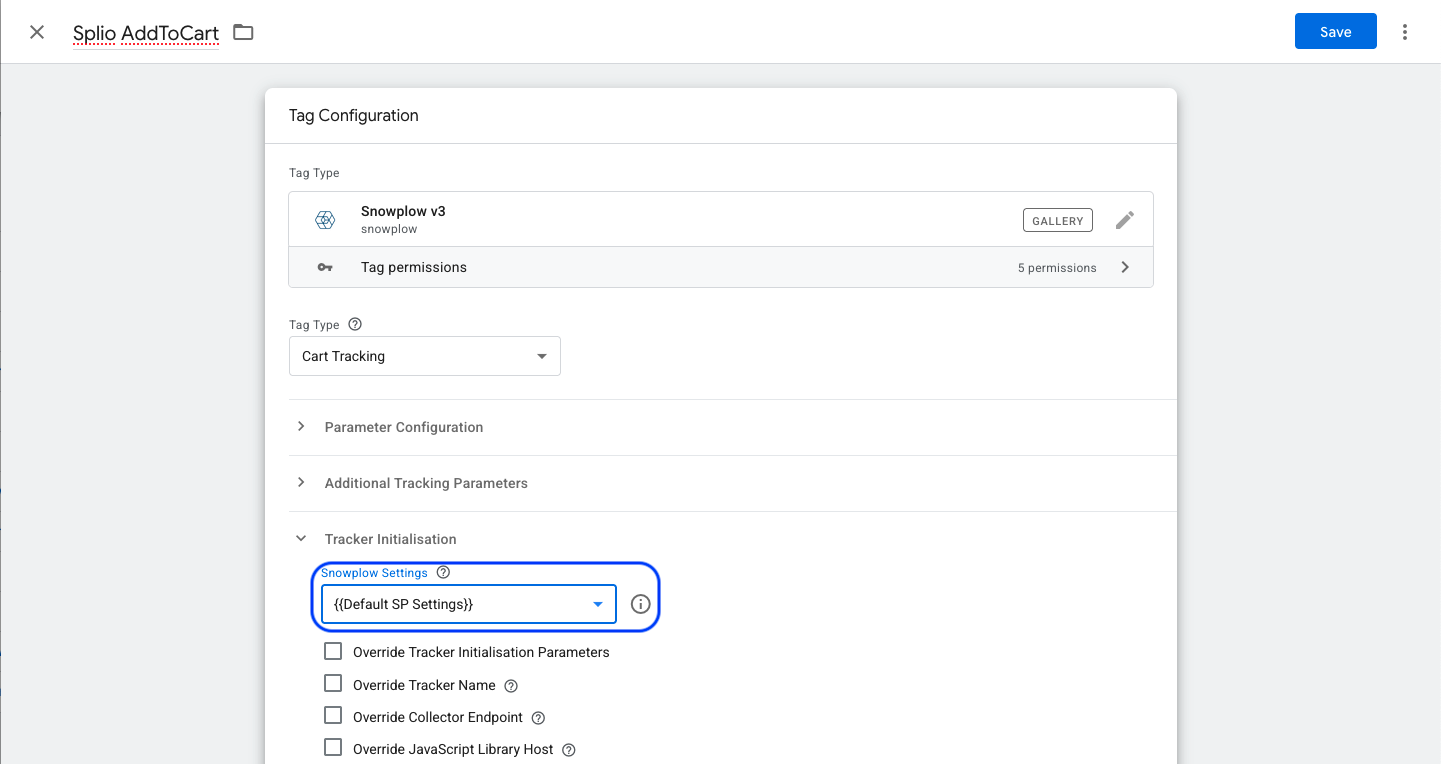Click the help icon next to Tag Type label
The width and height of the screenshot is (1441, 764).
355,325
